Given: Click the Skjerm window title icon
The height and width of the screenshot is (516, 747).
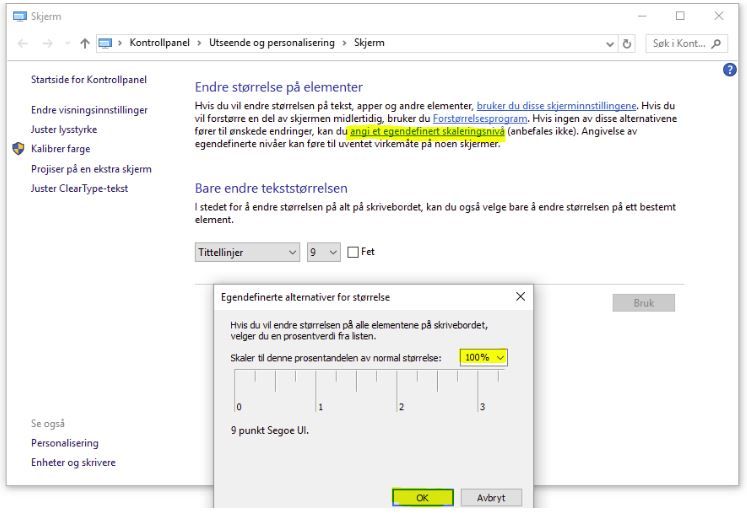Looking at the screenshot, I should point(20,16).
